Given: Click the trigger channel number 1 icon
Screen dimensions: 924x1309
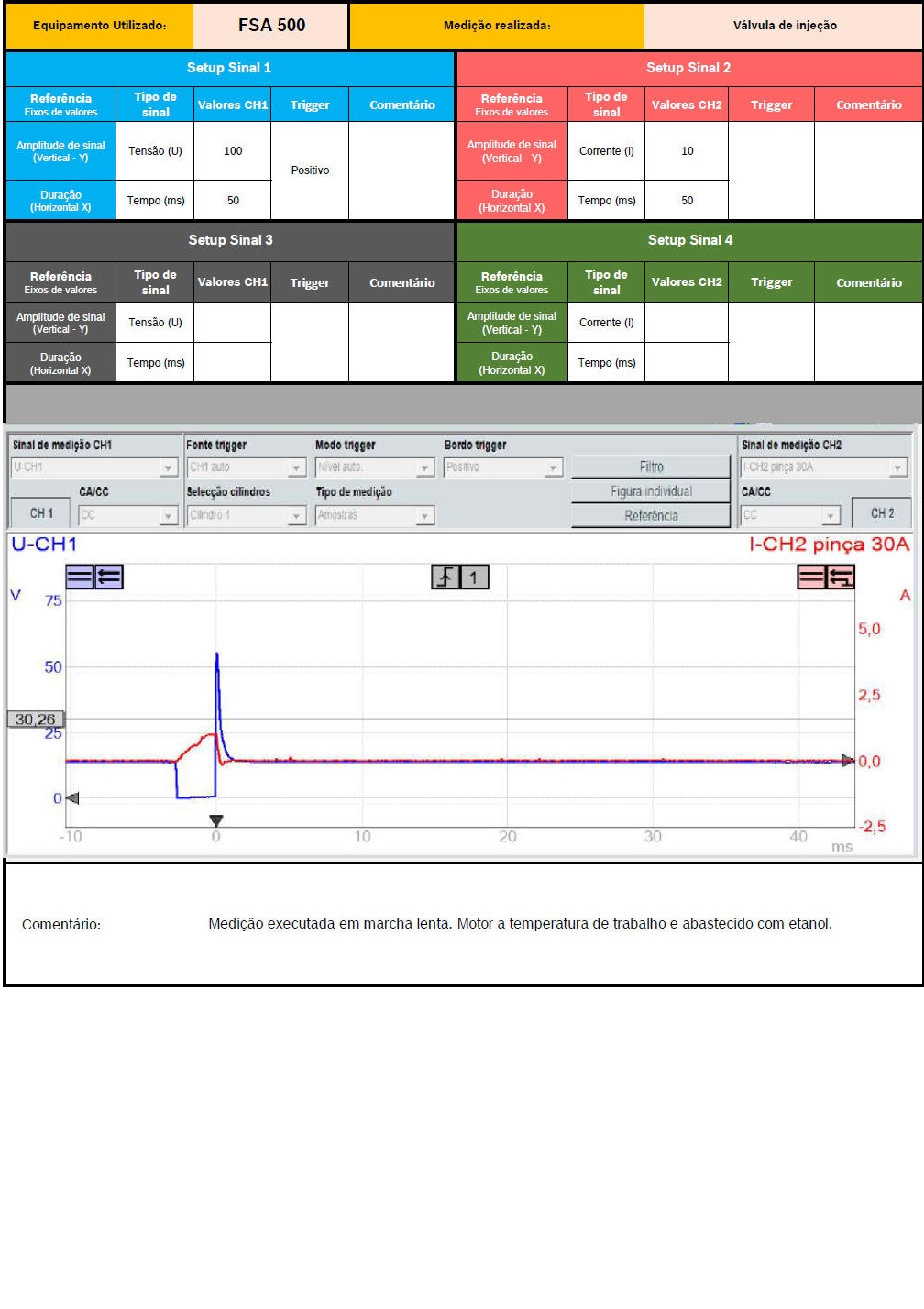Looking at the screenshot, I should [474, 577].
